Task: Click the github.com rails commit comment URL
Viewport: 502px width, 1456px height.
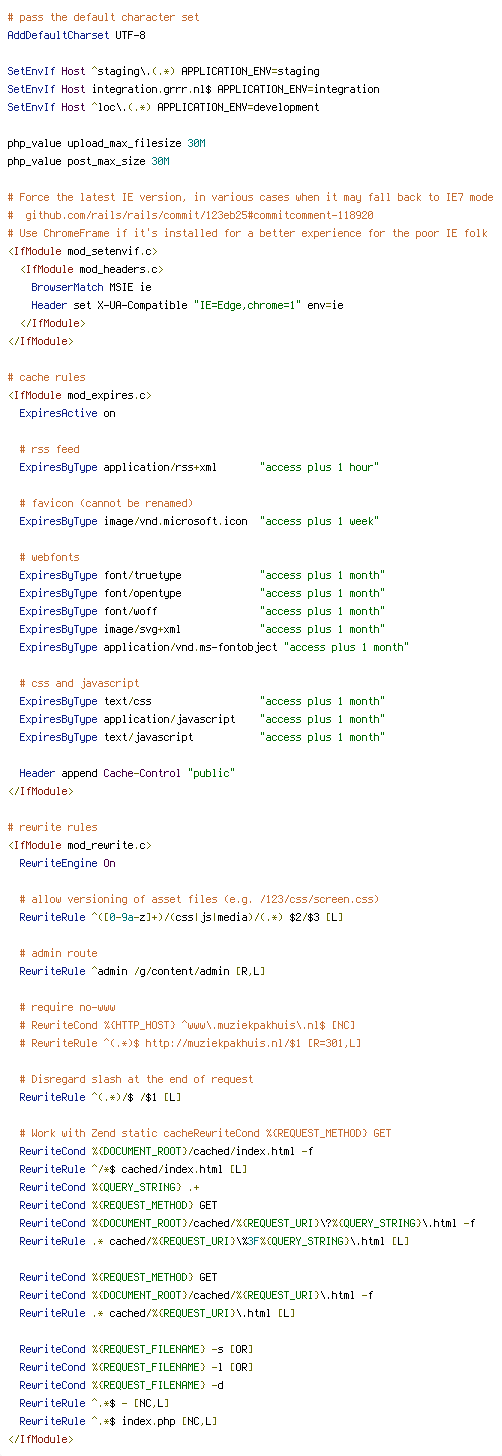Action: 200,215
